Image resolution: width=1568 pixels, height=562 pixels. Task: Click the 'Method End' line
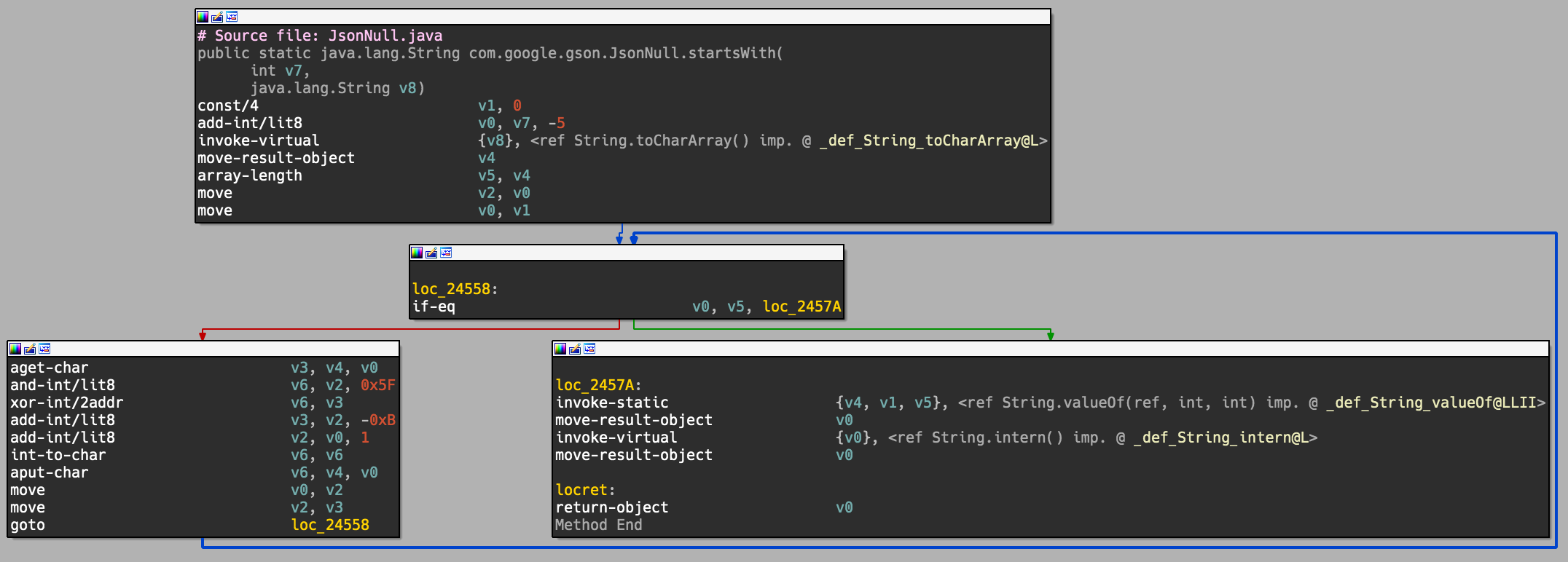pos(599,525)
